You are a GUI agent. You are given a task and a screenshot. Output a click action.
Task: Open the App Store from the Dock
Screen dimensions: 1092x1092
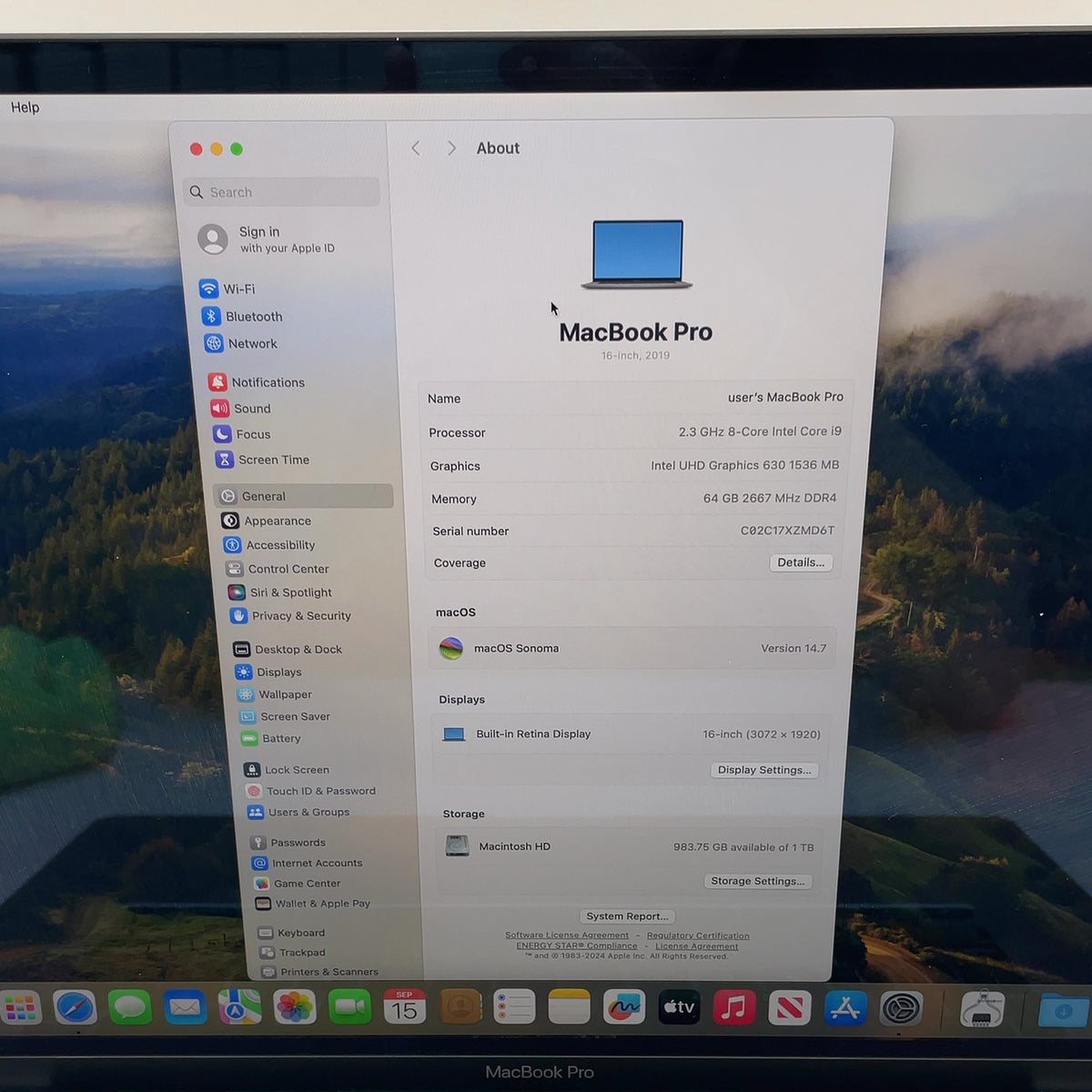pyautogui.click(x=845, y=1007)
